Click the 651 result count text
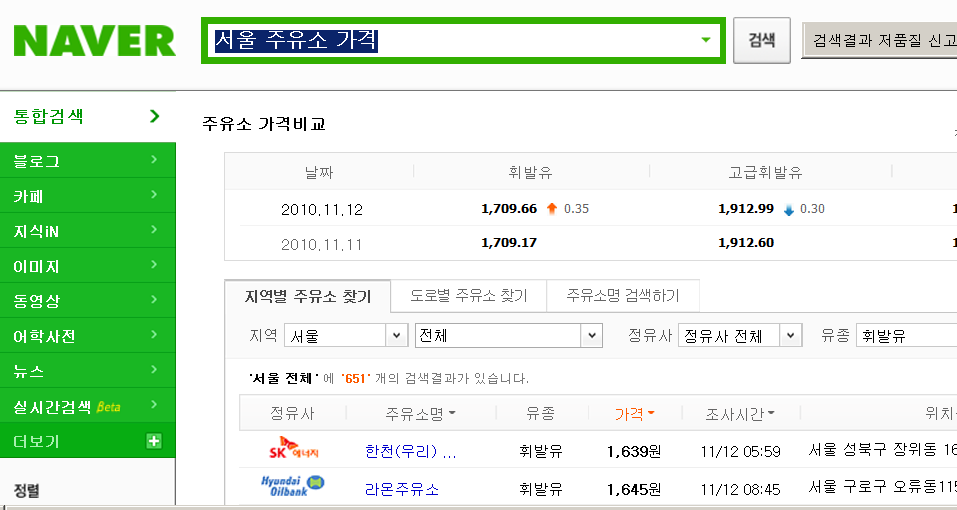This screenshot has width=957, height=510. click(355, 379)
